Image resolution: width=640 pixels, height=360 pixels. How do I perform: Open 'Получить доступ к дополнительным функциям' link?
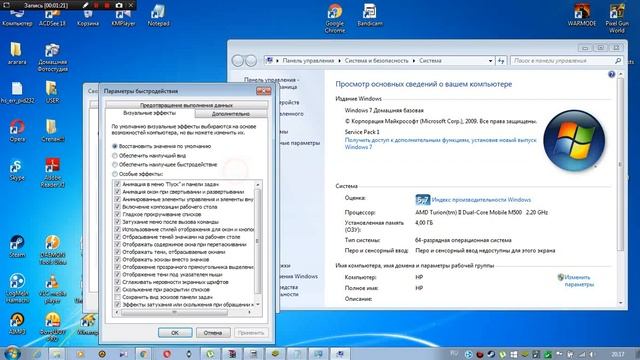pos(440,143)
